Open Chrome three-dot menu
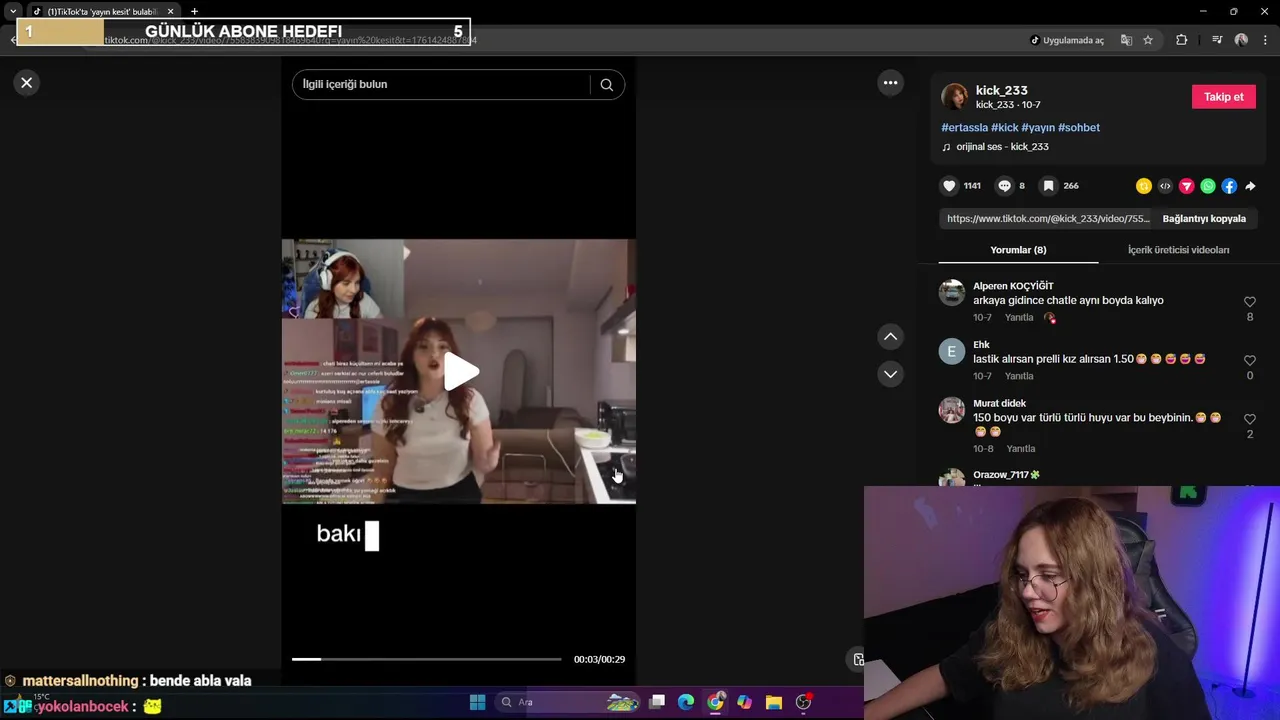 click(x=1265, y=40)
